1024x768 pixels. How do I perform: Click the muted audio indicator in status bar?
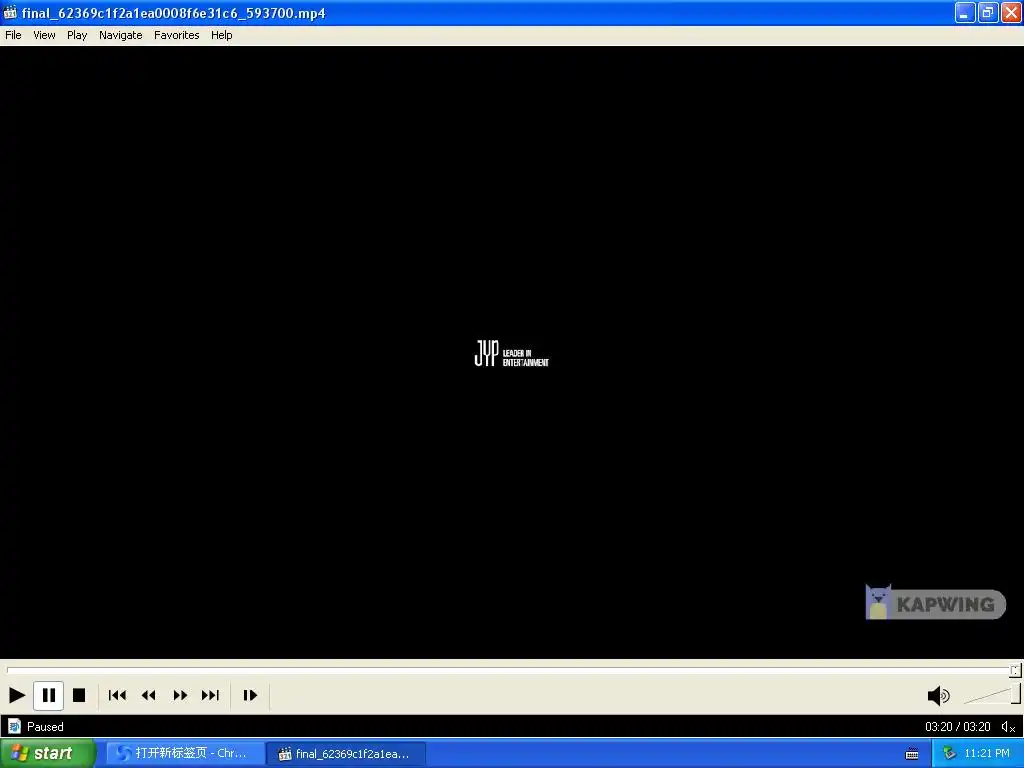coord(1008,727)
